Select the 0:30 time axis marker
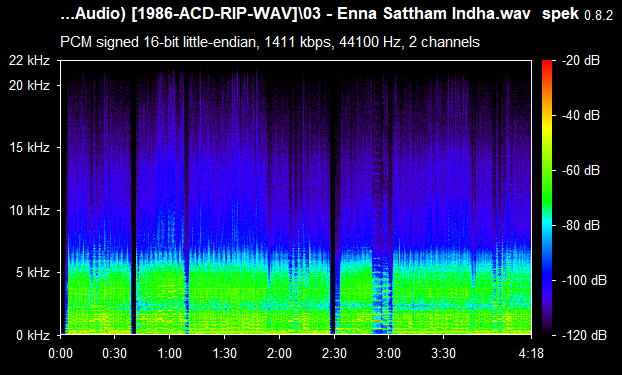 [x=115, y=353]
